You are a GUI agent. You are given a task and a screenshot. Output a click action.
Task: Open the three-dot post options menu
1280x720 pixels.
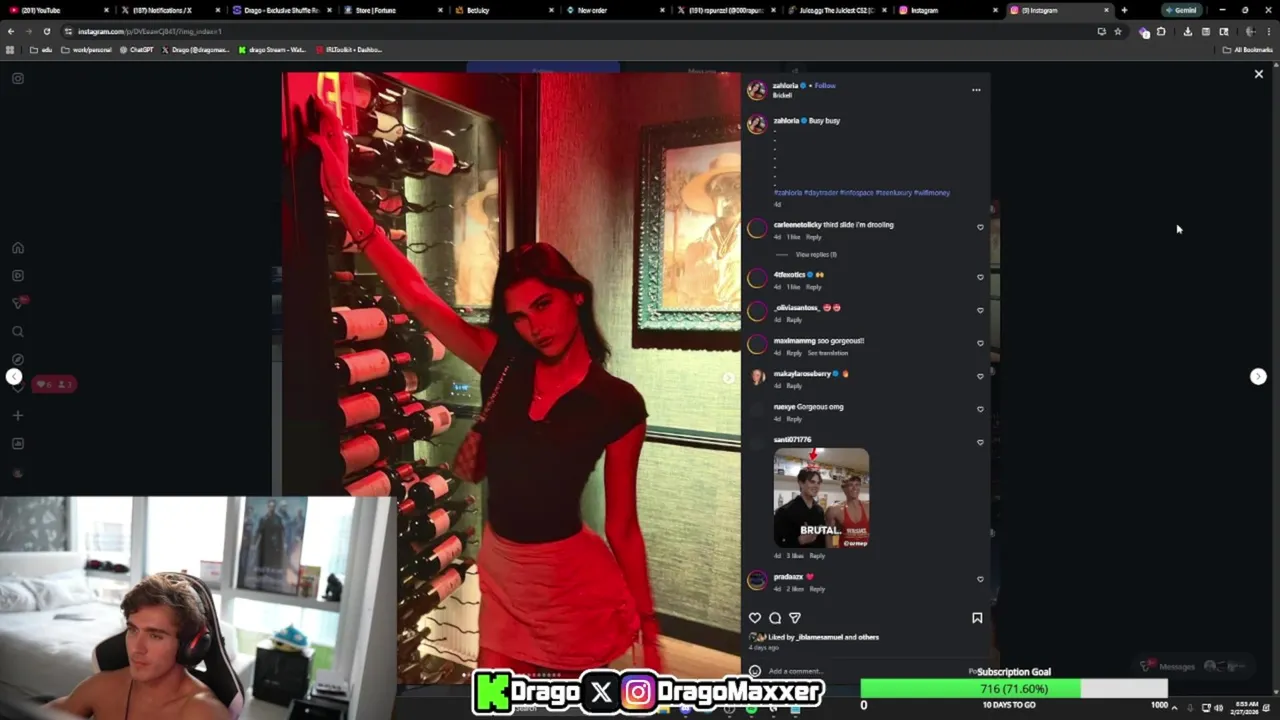[x=976, y=90]
